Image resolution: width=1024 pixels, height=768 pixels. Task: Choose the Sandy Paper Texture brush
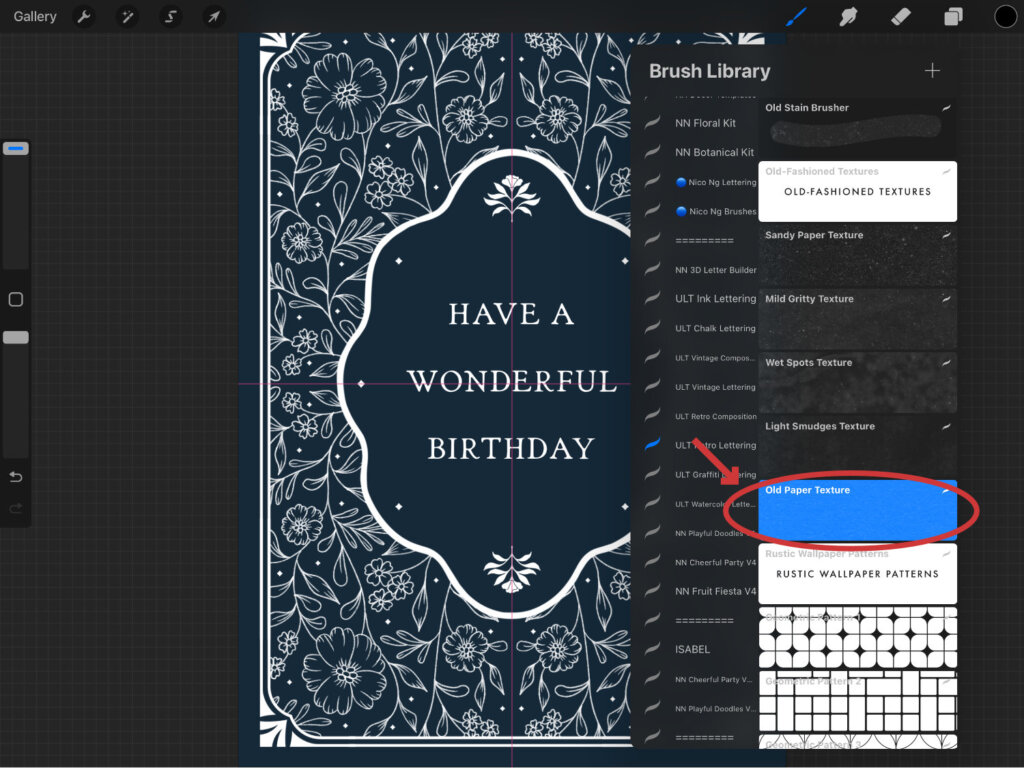coord(857,254)
